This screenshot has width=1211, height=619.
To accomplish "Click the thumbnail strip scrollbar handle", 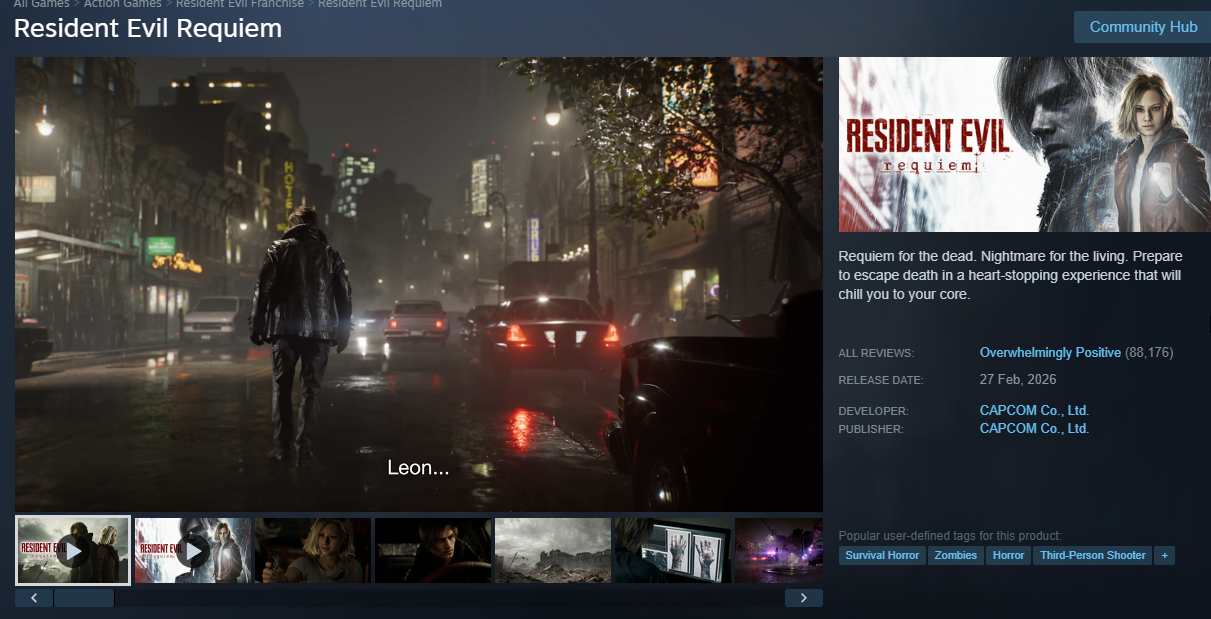I will pyautogui.click(x=84, y=598).
